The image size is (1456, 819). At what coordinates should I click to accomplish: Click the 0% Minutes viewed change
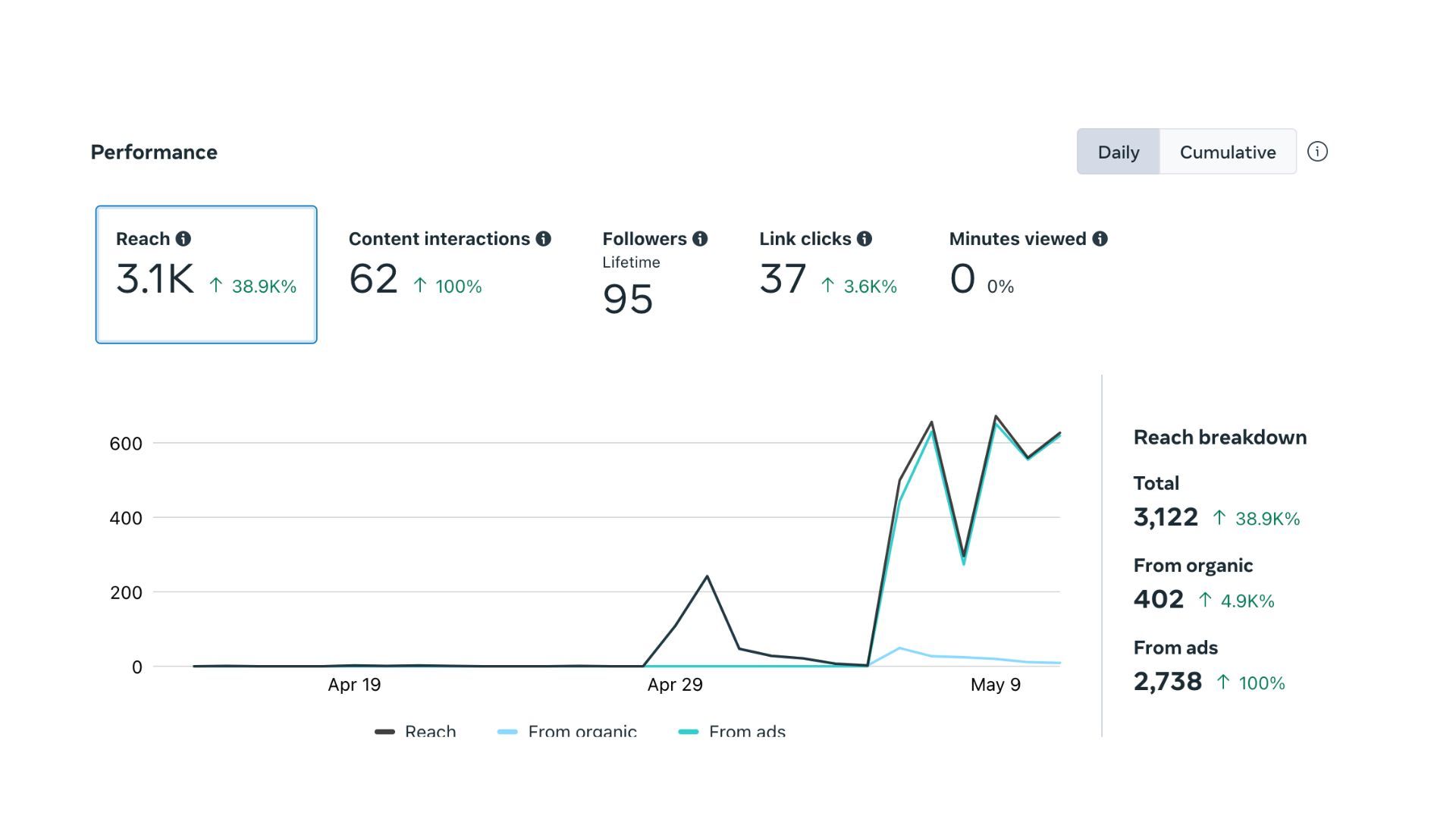click(1000, 287)
